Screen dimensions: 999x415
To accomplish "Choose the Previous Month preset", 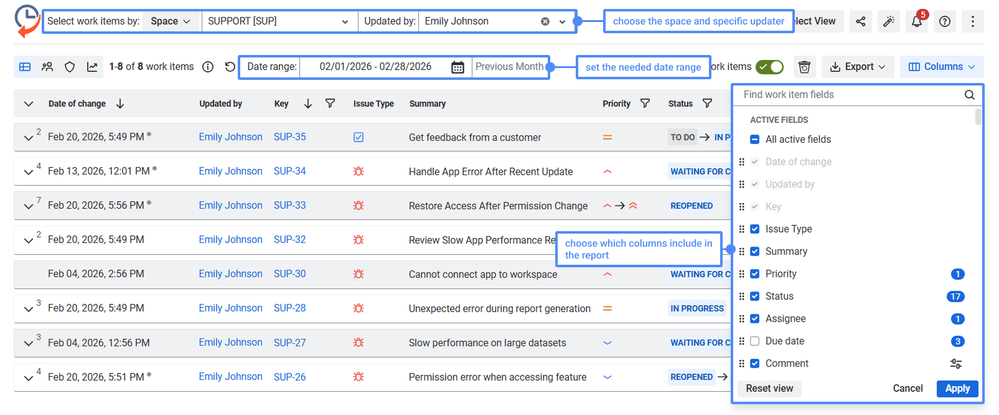I will tap(509, 66).
